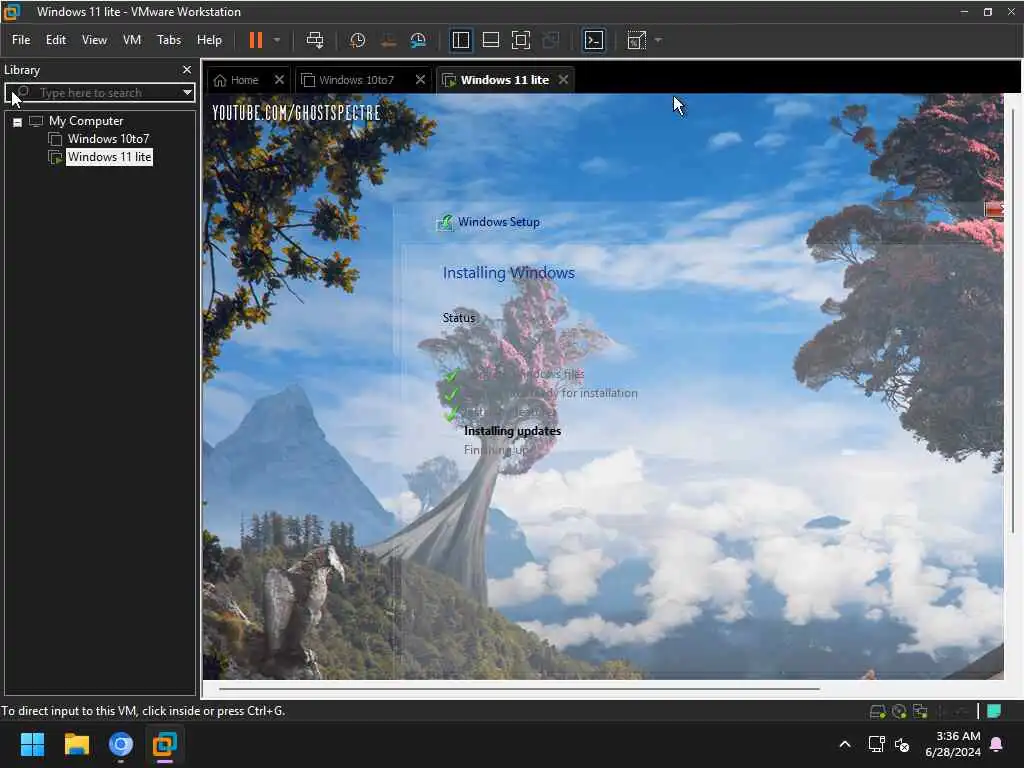Toggle the thumbnail bar view

tap(490, 40)
